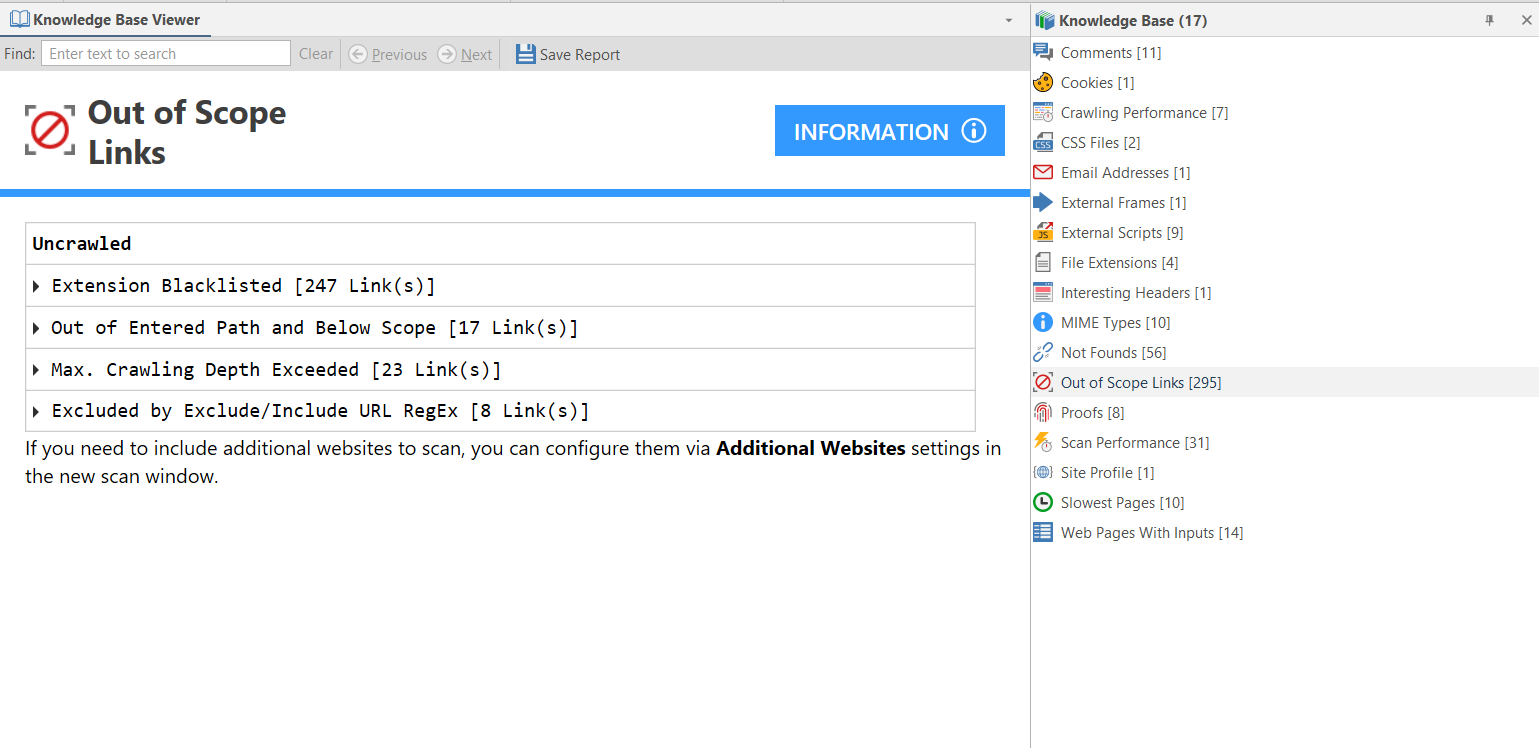Open Cookies via its cookie icon
1539x748 pixels.
1042,82
